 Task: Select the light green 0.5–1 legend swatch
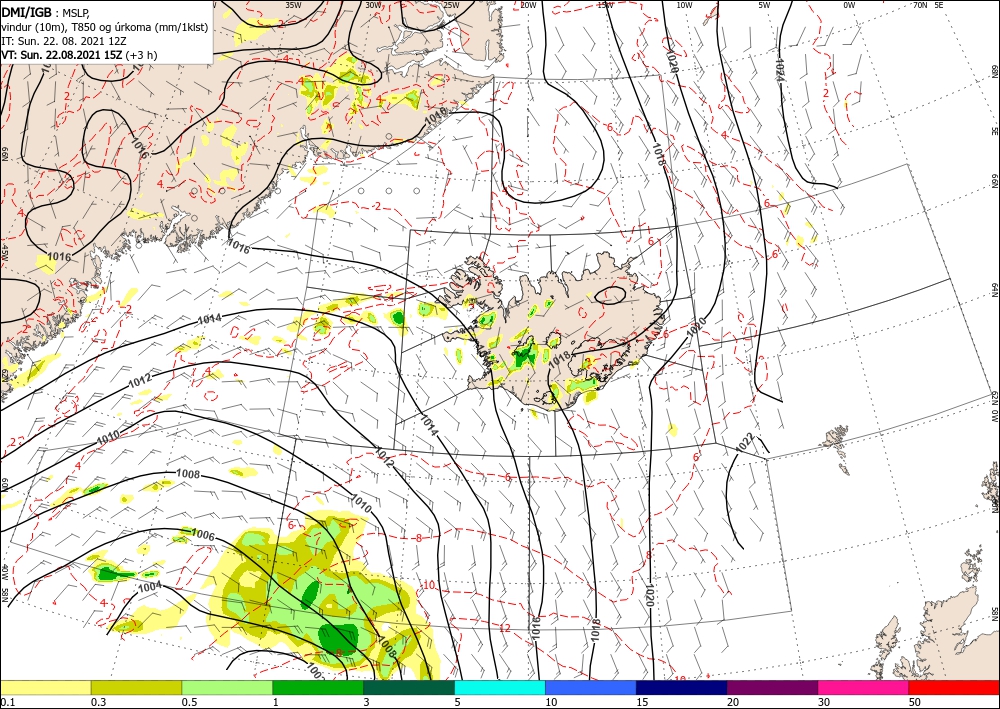tap(227, 687)
